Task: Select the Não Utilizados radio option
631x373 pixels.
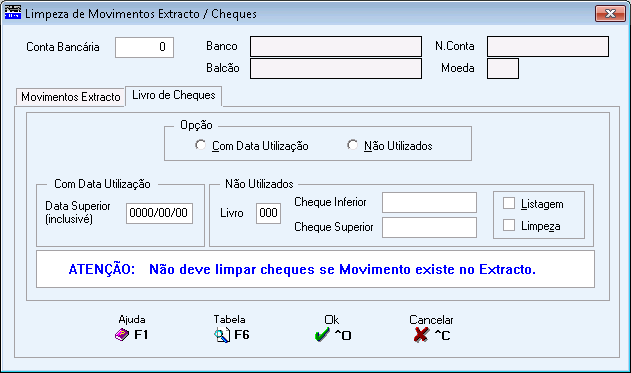Action: [352, 145]
